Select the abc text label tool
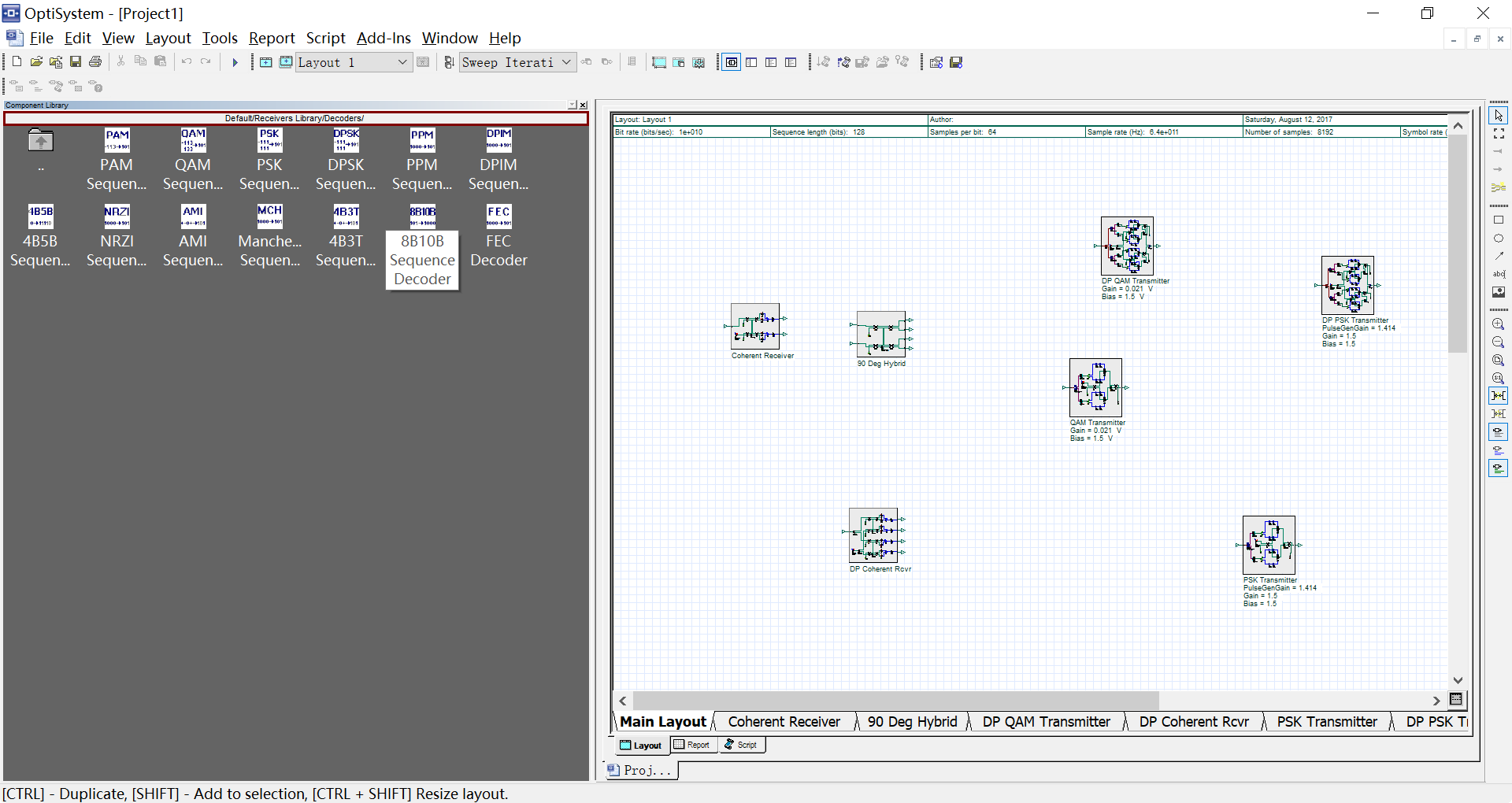The height and width of the screenshot is (803, 1512). [1499, 274]
